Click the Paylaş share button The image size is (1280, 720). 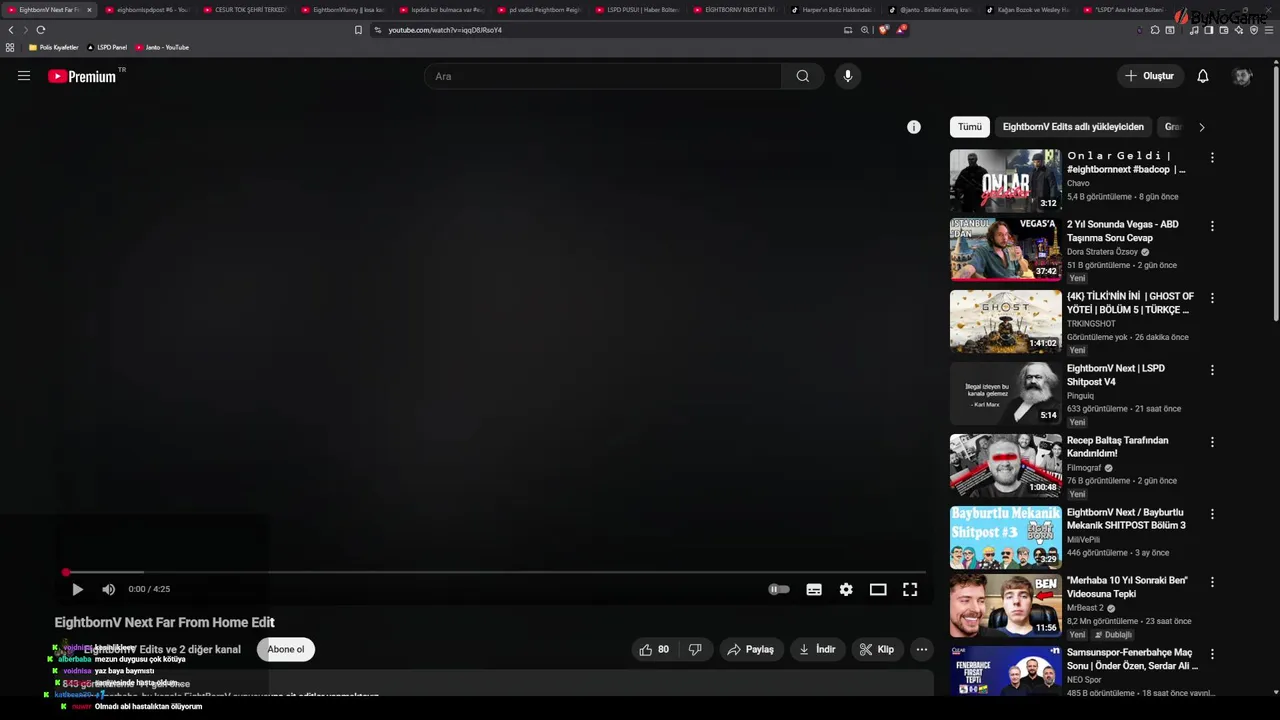[x=750, y=649]
